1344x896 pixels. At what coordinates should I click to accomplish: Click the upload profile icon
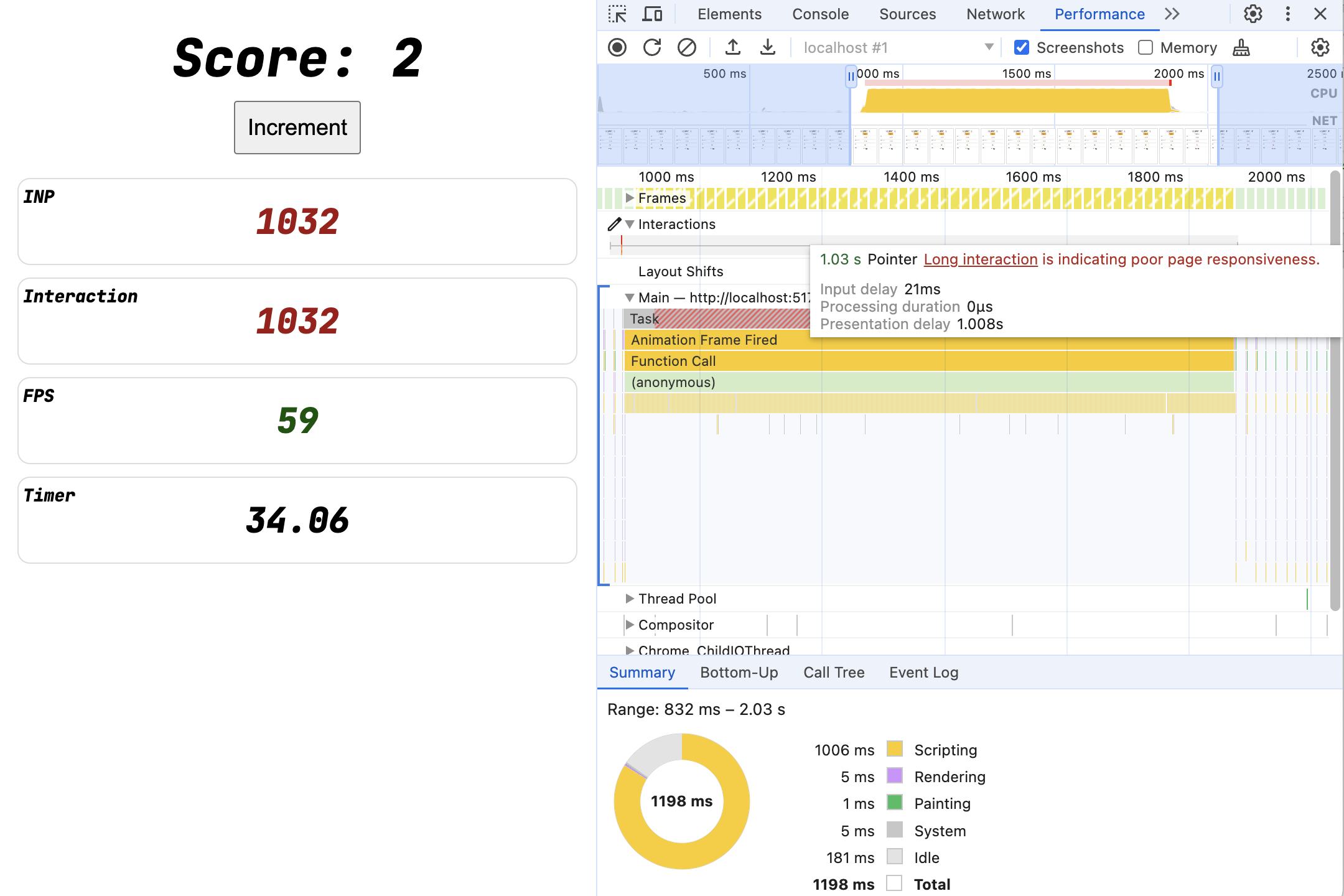pyautogui.click(x=731, y=47)
